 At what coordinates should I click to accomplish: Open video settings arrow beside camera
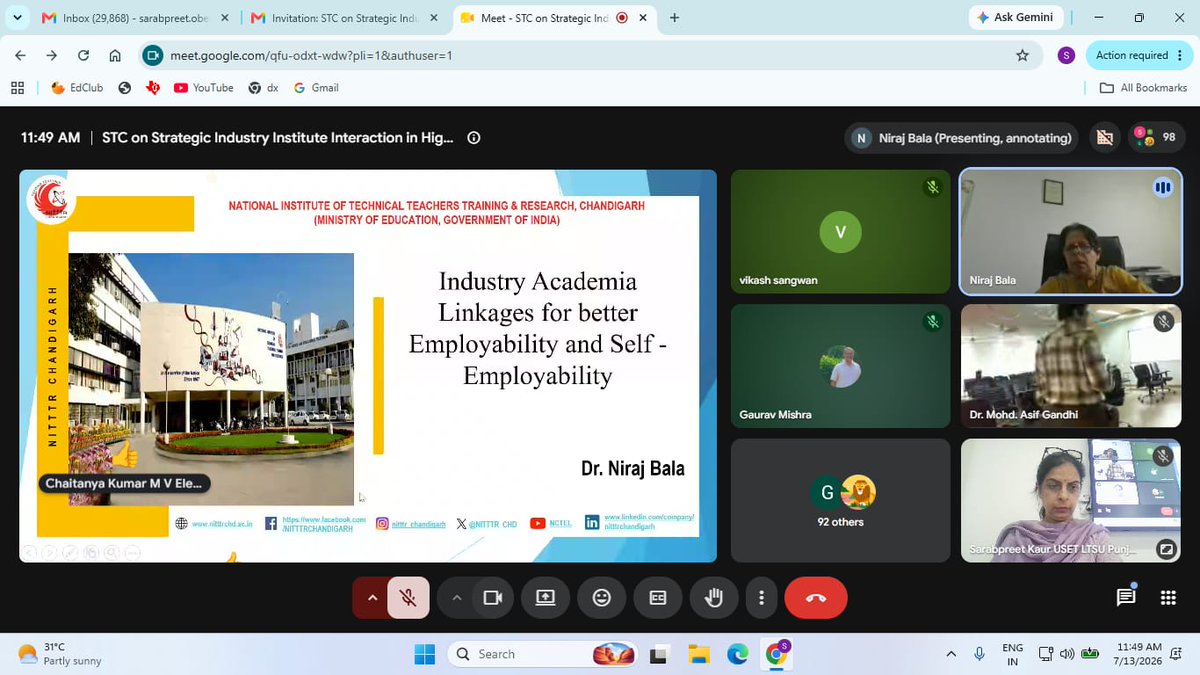[456, 598]
